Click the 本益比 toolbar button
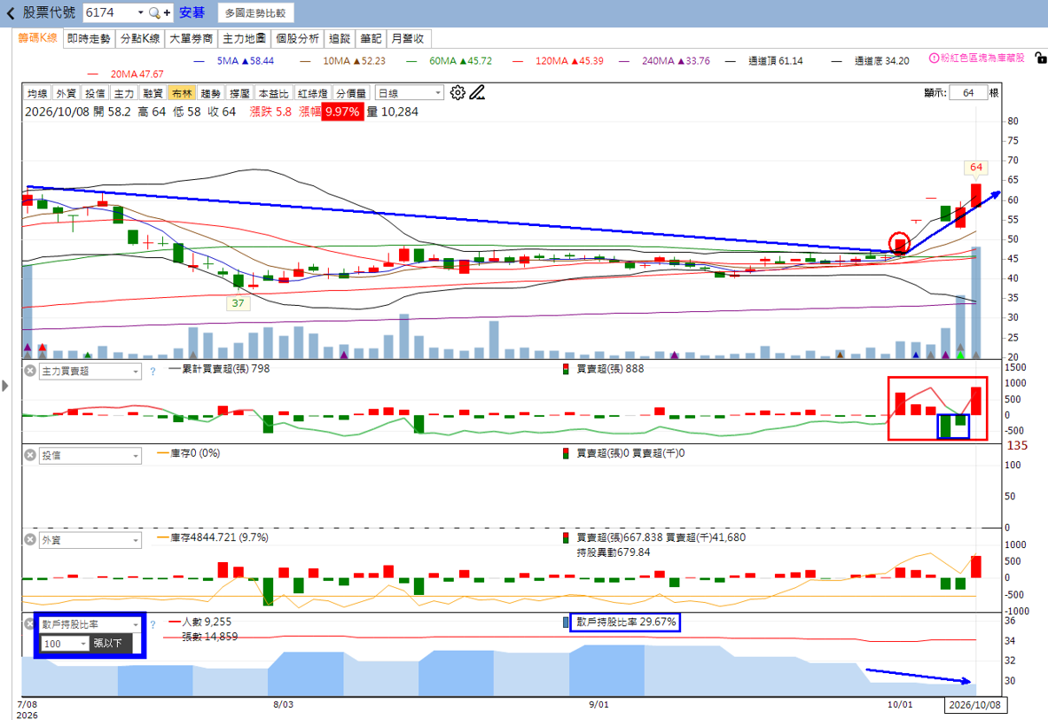Viewport: 1048px width, 720px height. pyautogui.click(x=273, y=93)
